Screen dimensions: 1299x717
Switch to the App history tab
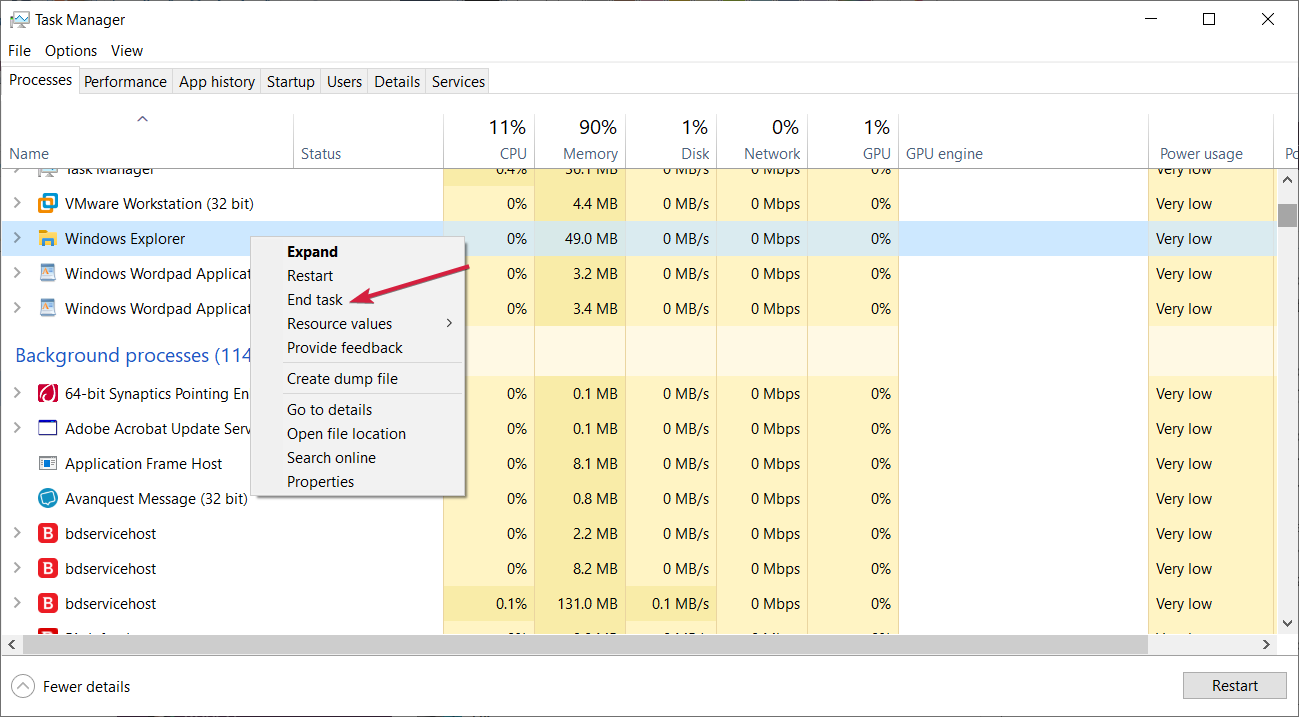(x=217, y=82)
